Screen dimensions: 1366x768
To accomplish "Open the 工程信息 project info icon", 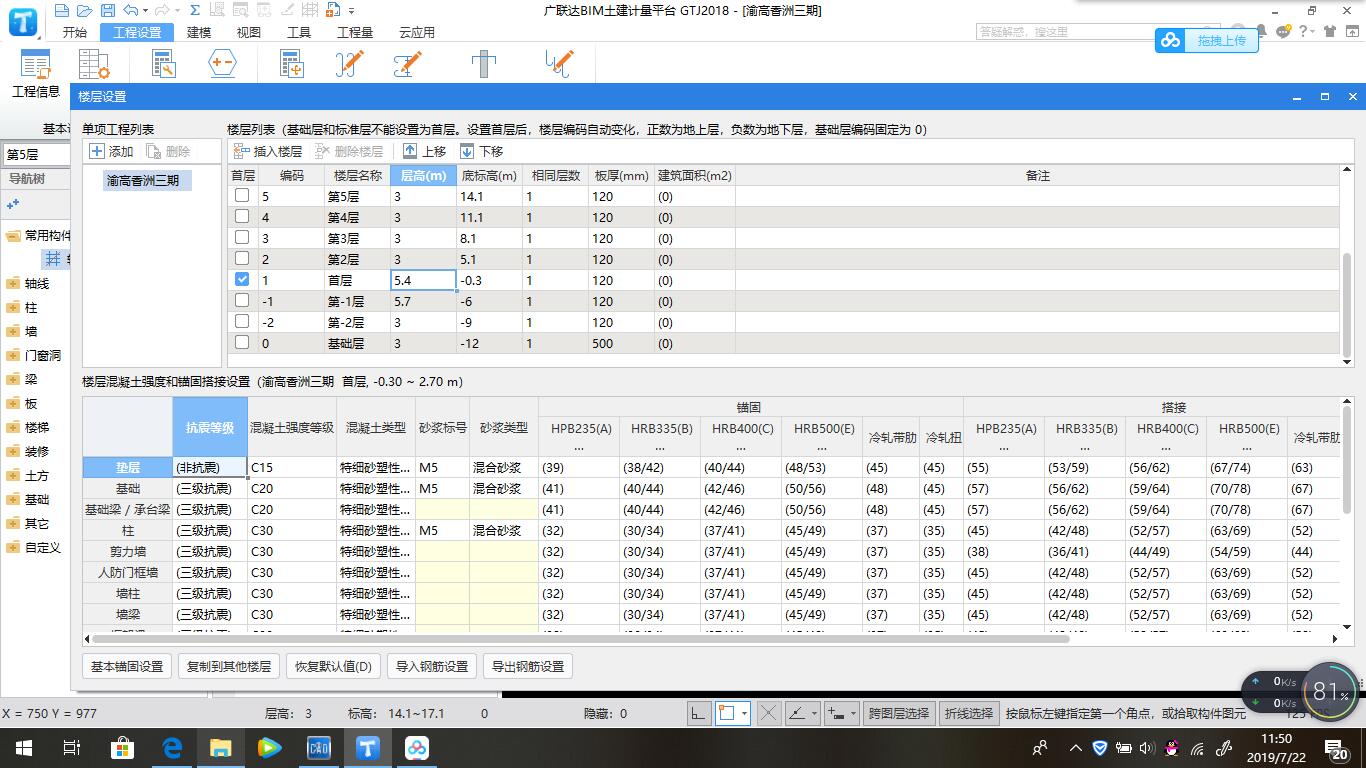I will point(36,75).
